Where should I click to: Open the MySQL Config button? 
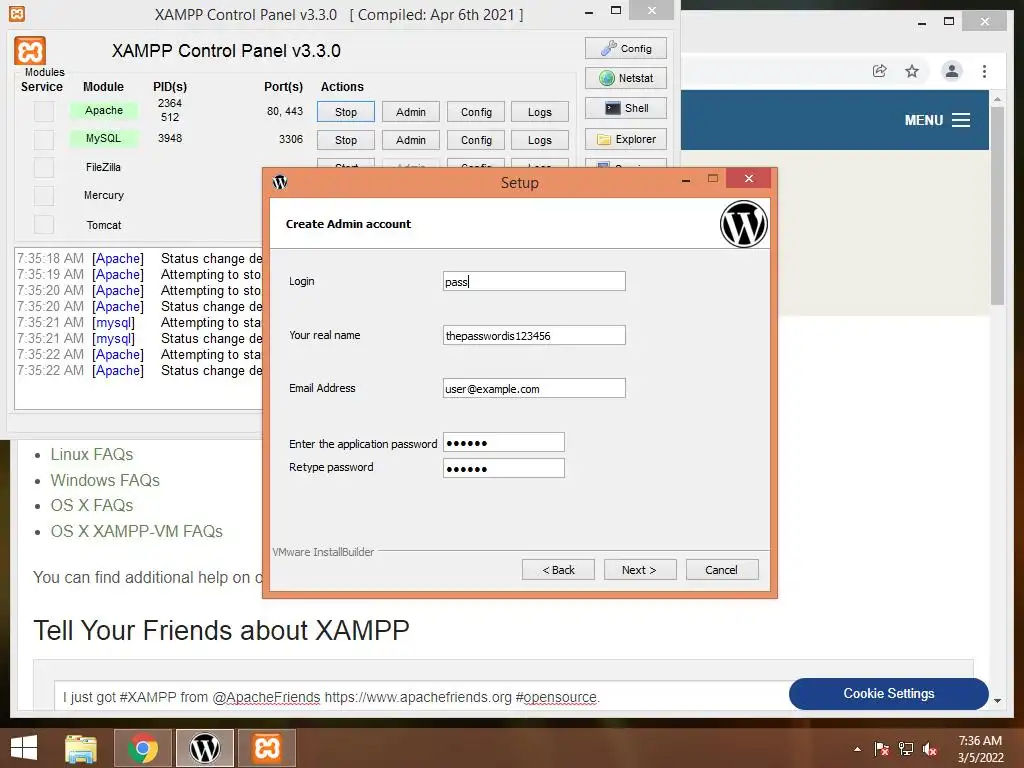point(476,140)
